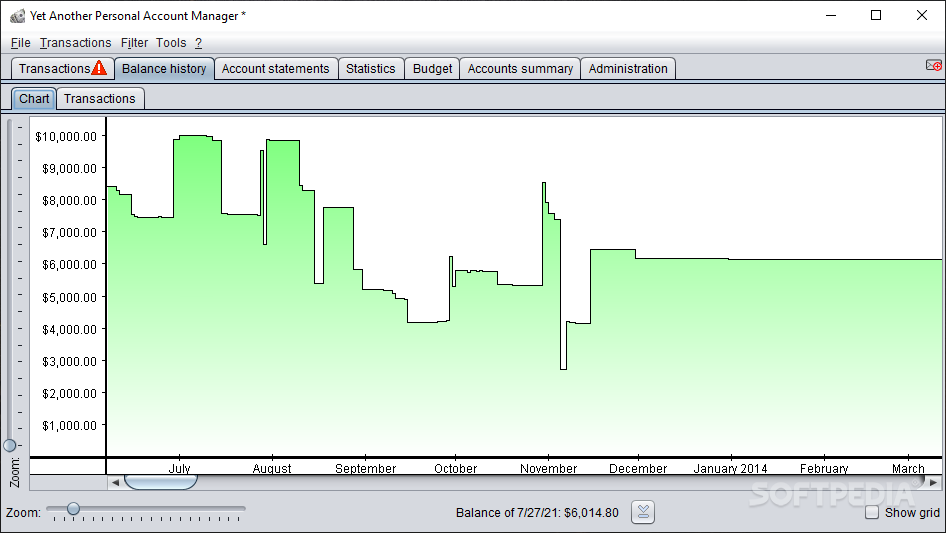
Task: Open the Budget tab
Action: [x=432, y=68]
